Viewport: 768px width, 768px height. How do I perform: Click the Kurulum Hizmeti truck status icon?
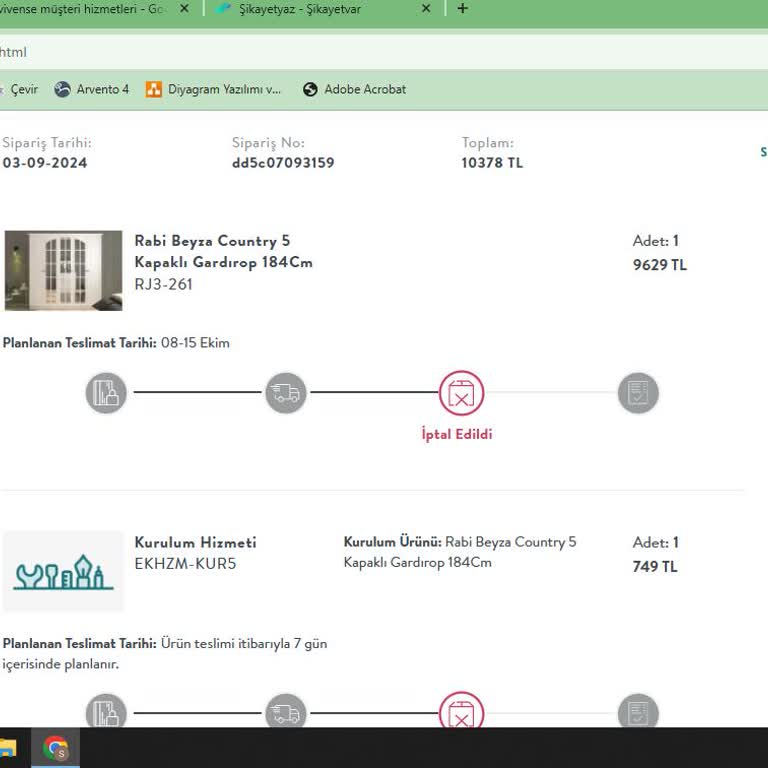tap(286, 711)
